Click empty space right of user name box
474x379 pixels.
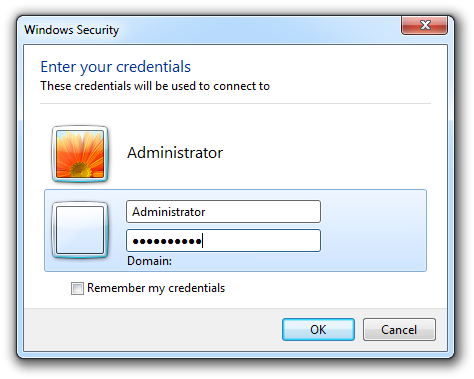(373, 211)
